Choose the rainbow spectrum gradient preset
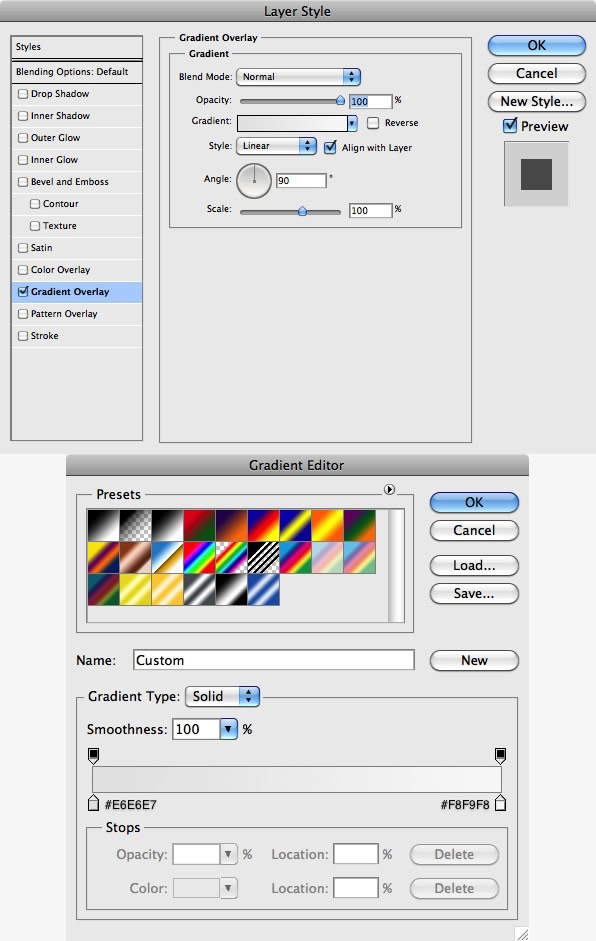596x941 pixels. click(199, 558)
